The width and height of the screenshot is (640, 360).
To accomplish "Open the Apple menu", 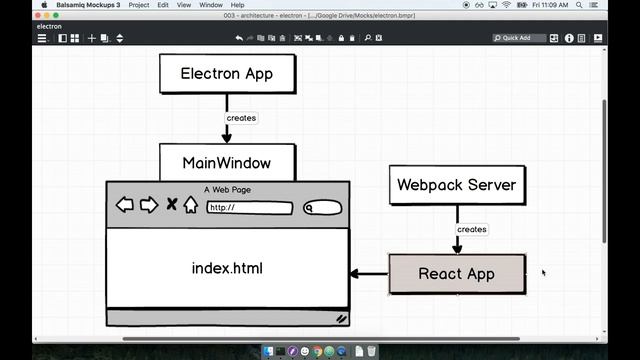I will tap(44, 5).
